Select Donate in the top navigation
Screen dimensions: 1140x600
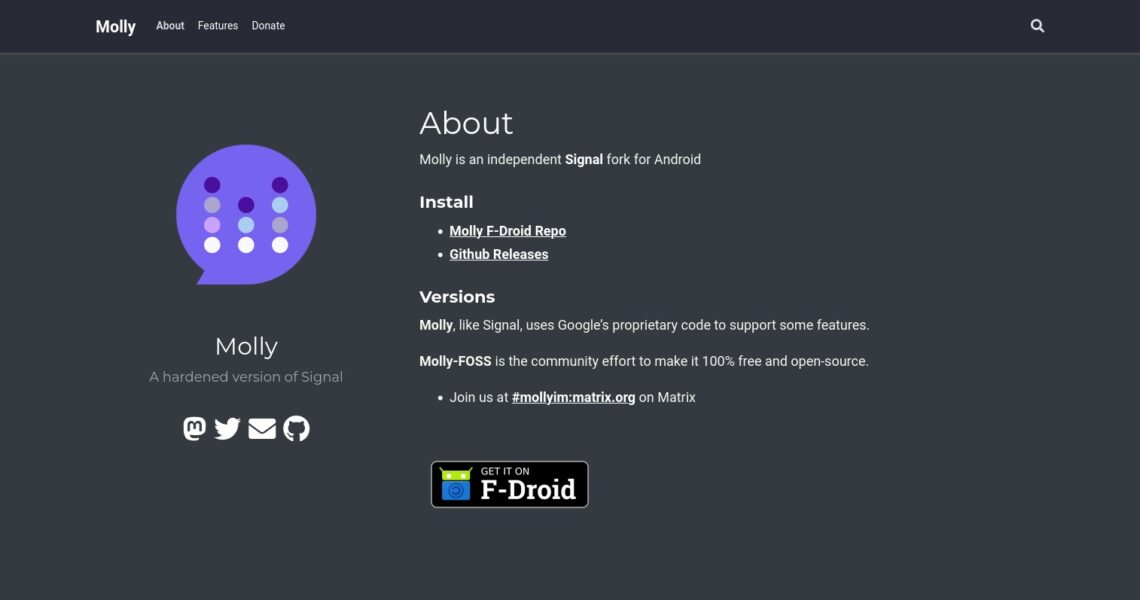(x=268, y=26)
